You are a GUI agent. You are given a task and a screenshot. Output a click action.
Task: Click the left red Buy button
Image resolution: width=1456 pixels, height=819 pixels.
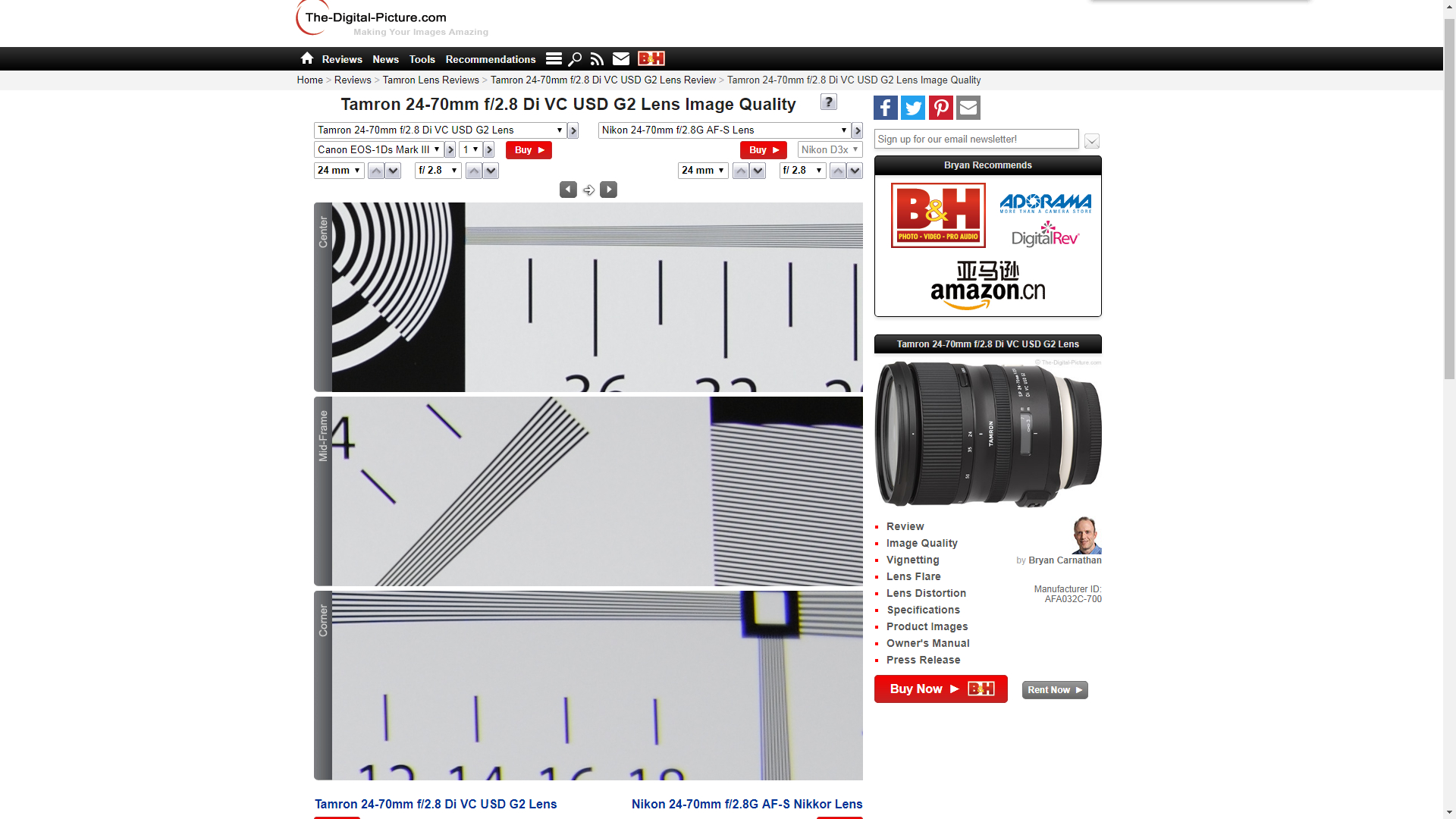(529, 150)
